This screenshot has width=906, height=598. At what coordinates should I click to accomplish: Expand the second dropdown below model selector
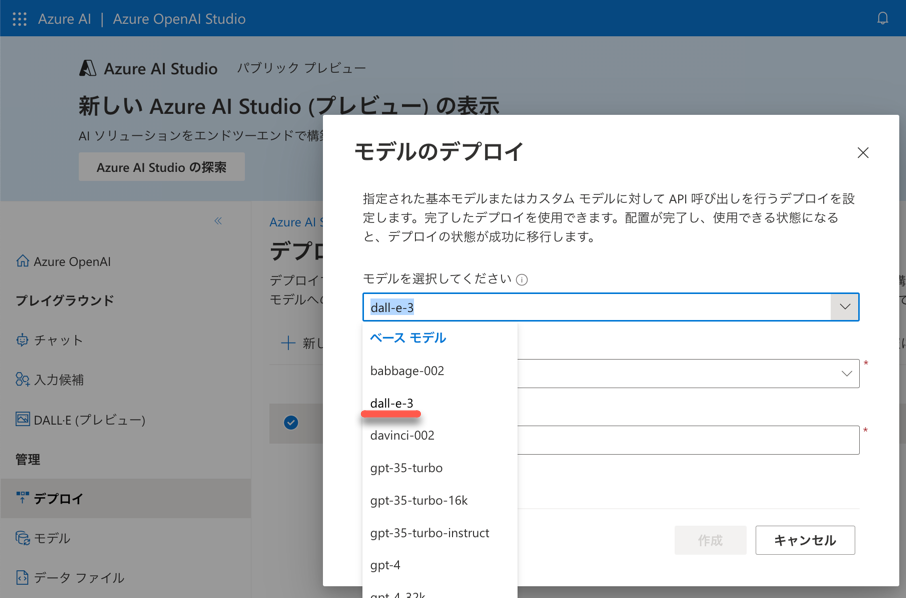click(x=846, y=373)
